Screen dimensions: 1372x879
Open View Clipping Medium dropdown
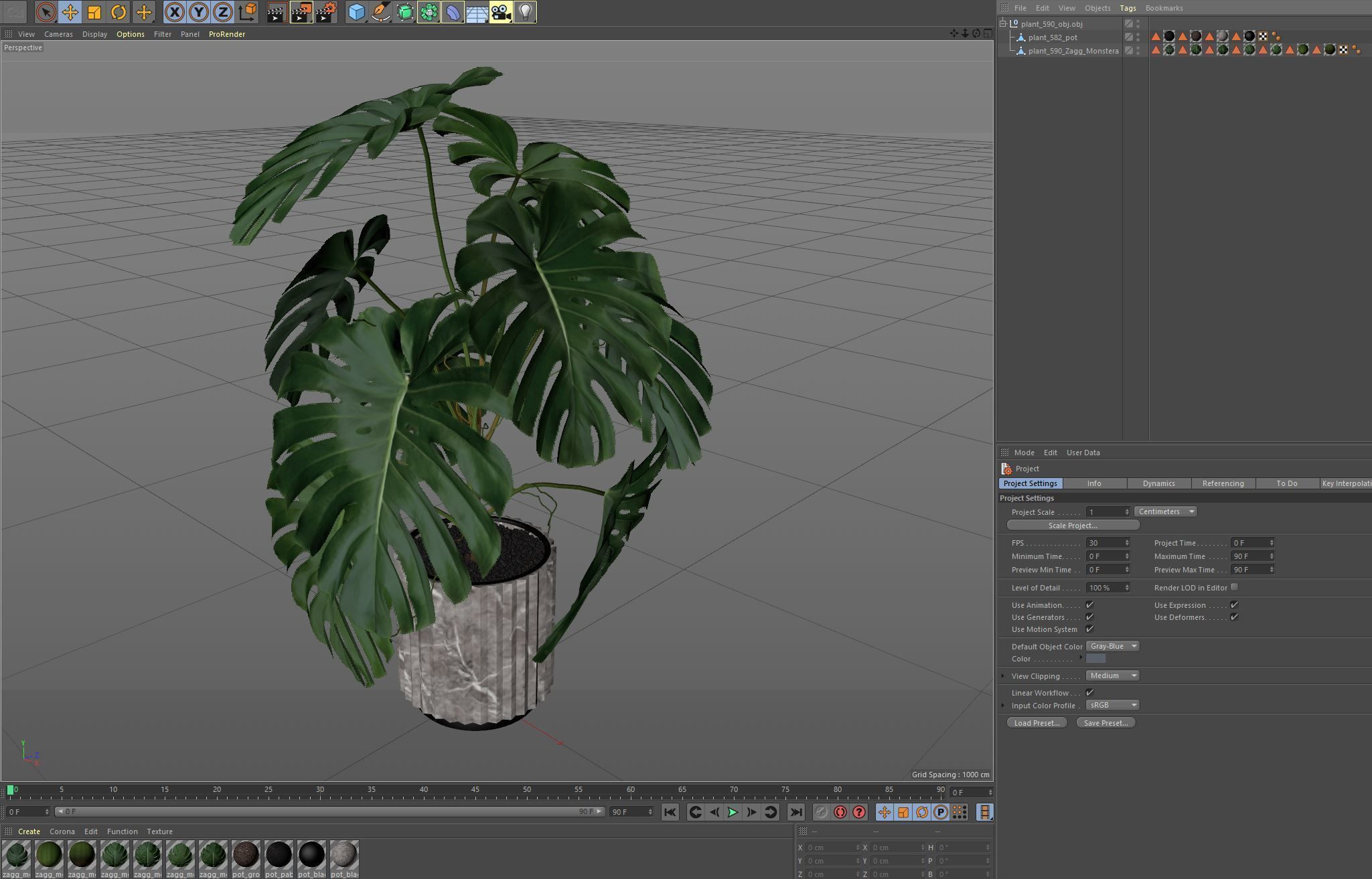coord(1112,675)
